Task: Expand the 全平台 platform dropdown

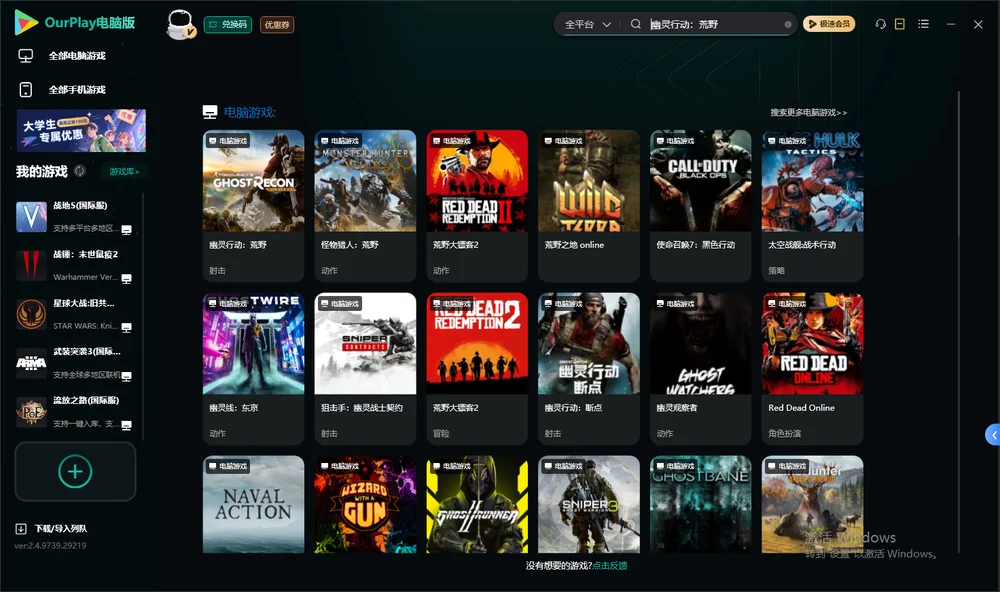Action: [587, 24]
